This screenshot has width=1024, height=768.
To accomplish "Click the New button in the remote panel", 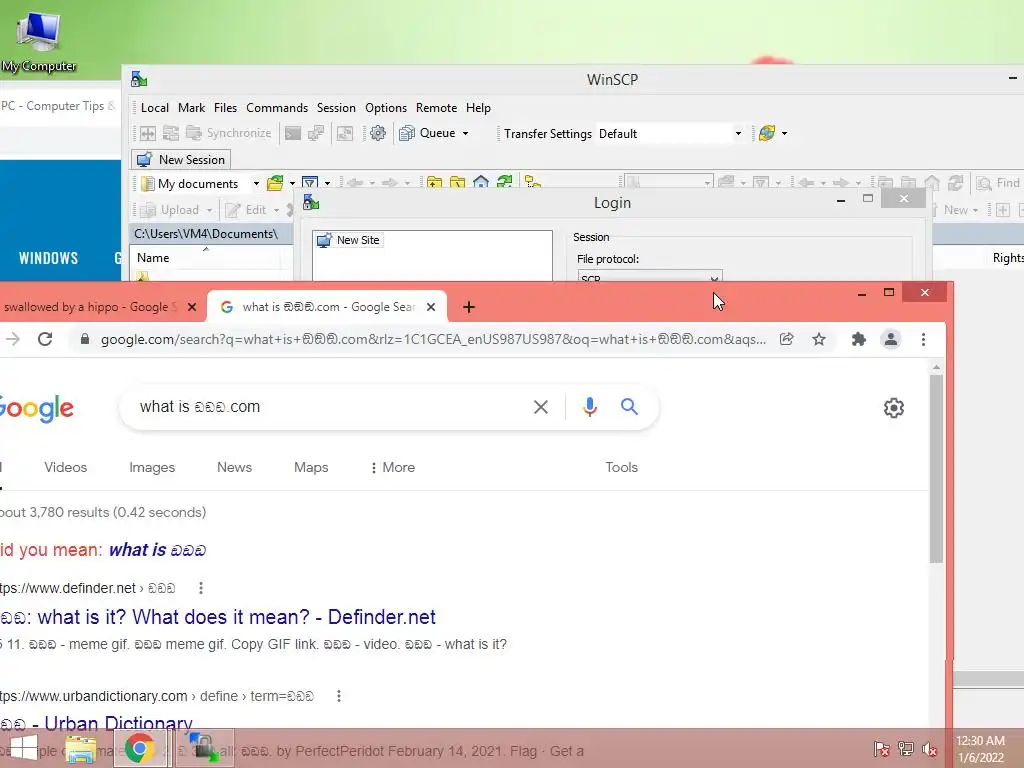I will [x=955, y=210].
